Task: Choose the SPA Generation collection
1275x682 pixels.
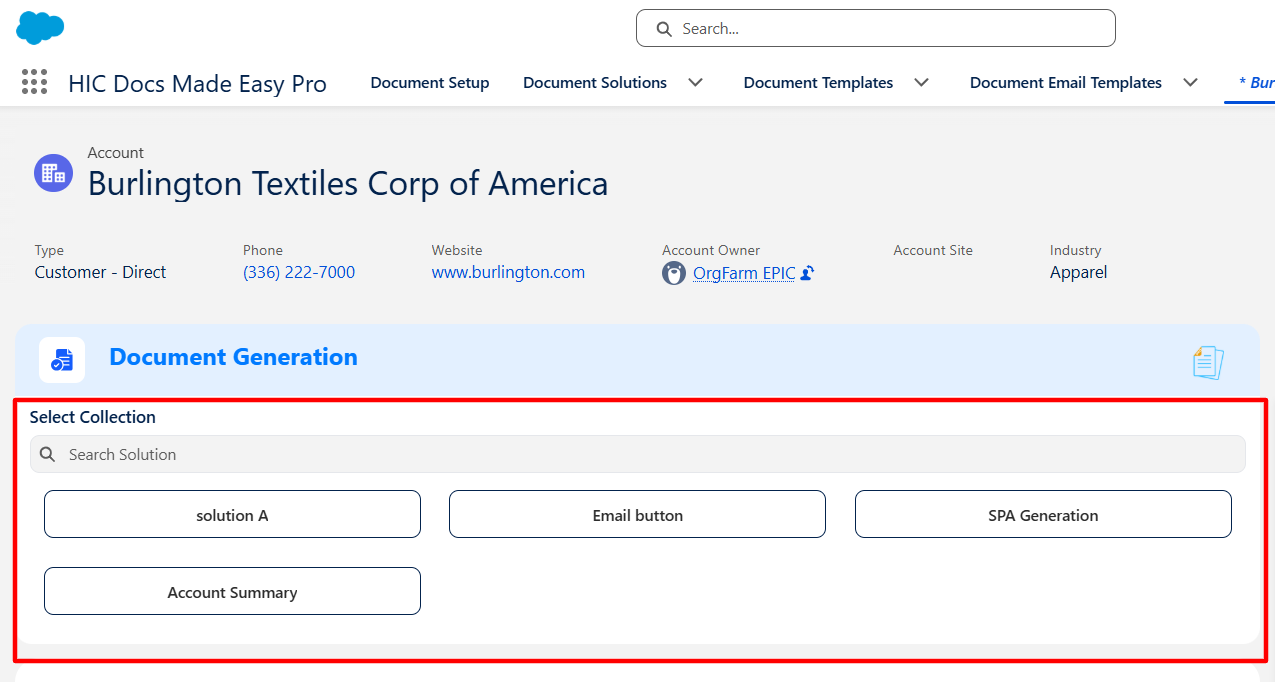Action: pyautogui.click(x=1043, y=514)
